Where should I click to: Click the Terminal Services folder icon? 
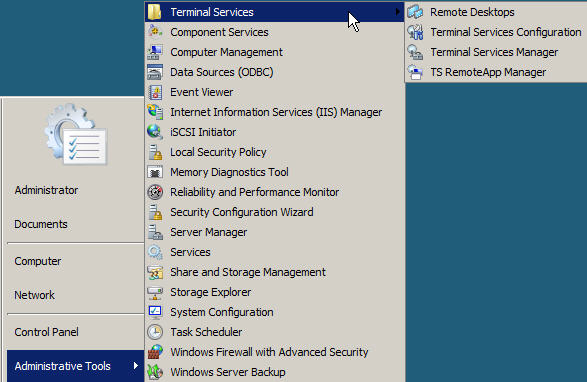[155, 12]
